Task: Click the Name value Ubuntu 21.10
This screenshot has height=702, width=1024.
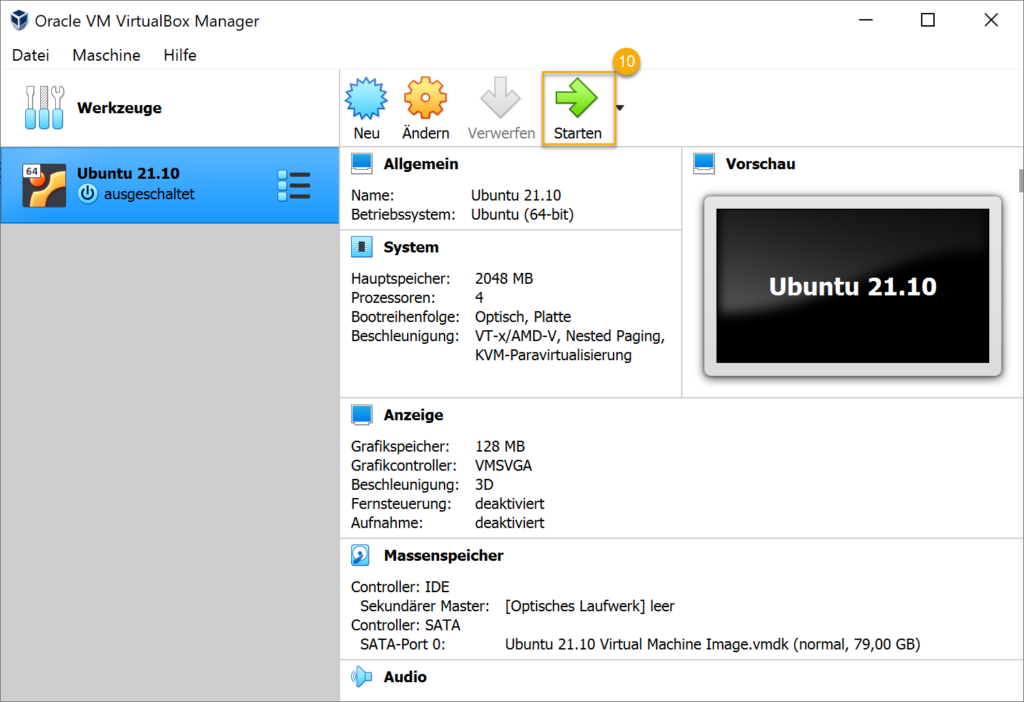Action: (x=516, y=196)
